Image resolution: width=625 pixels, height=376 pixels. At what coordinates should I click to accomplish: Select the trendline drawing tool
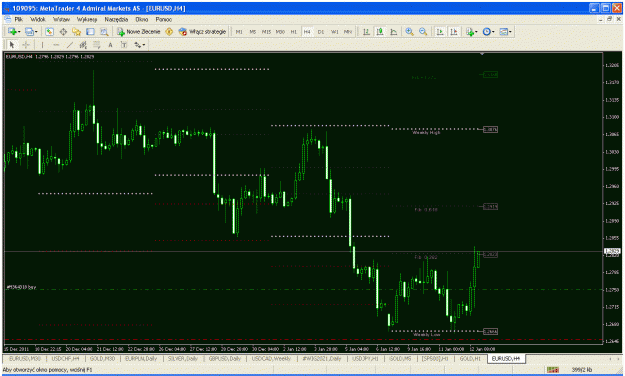coord(69,45)
